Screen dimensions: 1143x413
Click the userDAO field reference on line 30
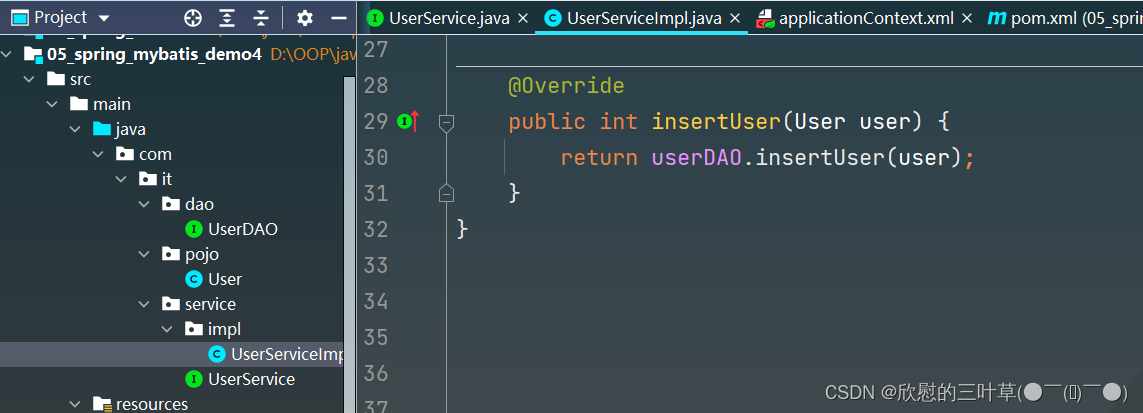[697, 157]
